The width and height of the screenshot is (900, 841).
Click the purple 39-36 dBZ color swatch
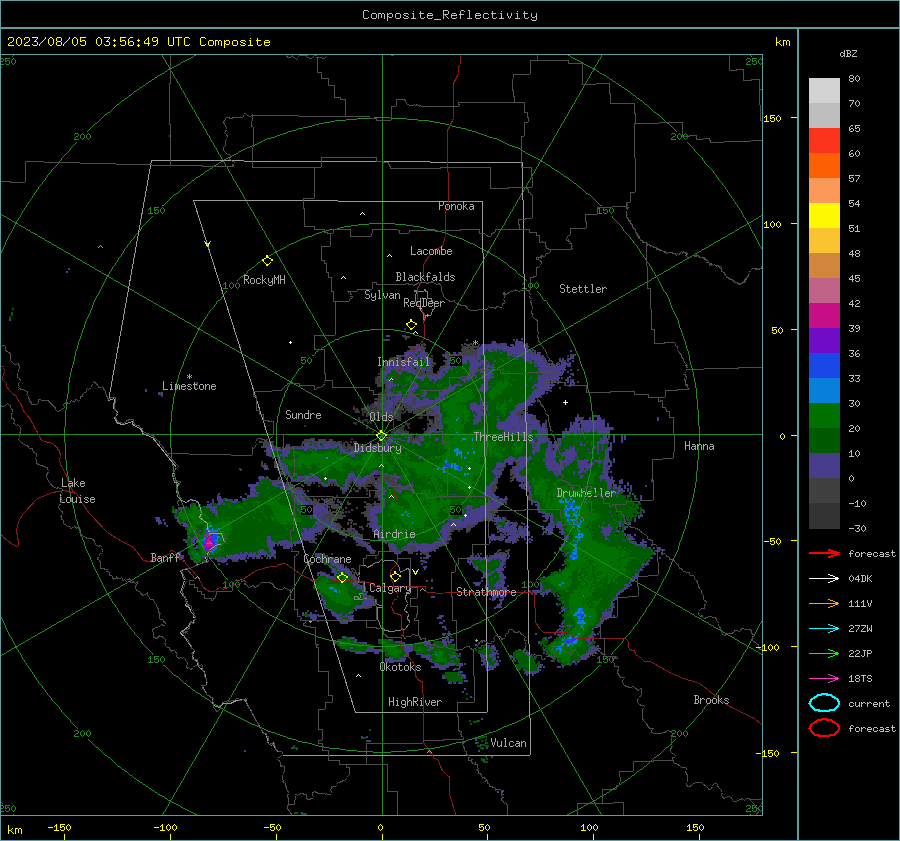point(824,340)
